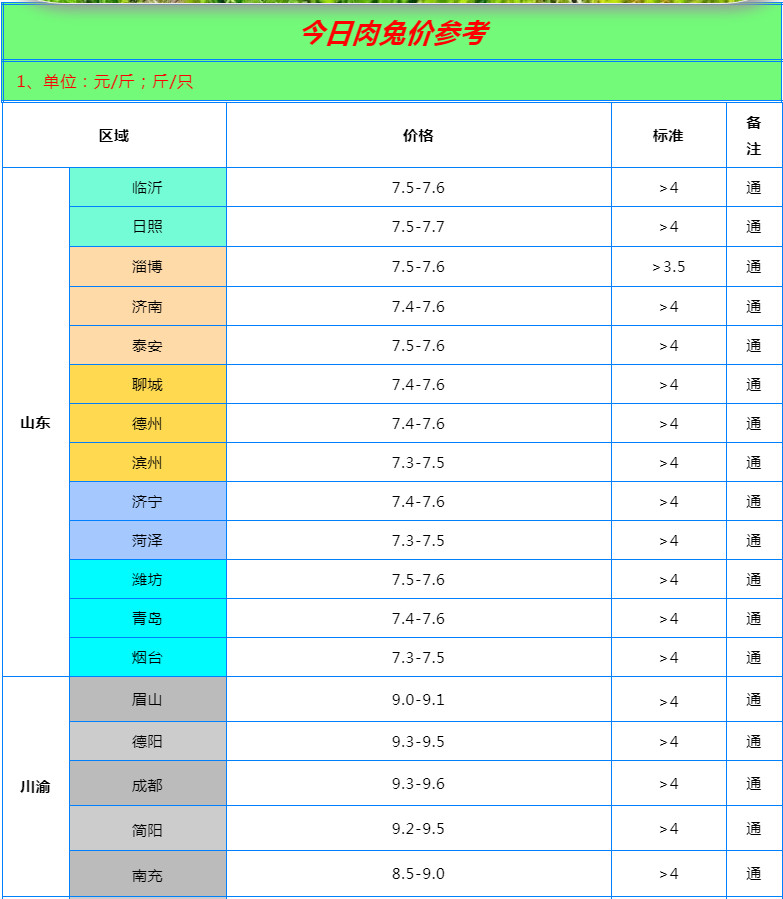Select the 山东 province cell
This screenshot has width=783, height=899.
35,423
